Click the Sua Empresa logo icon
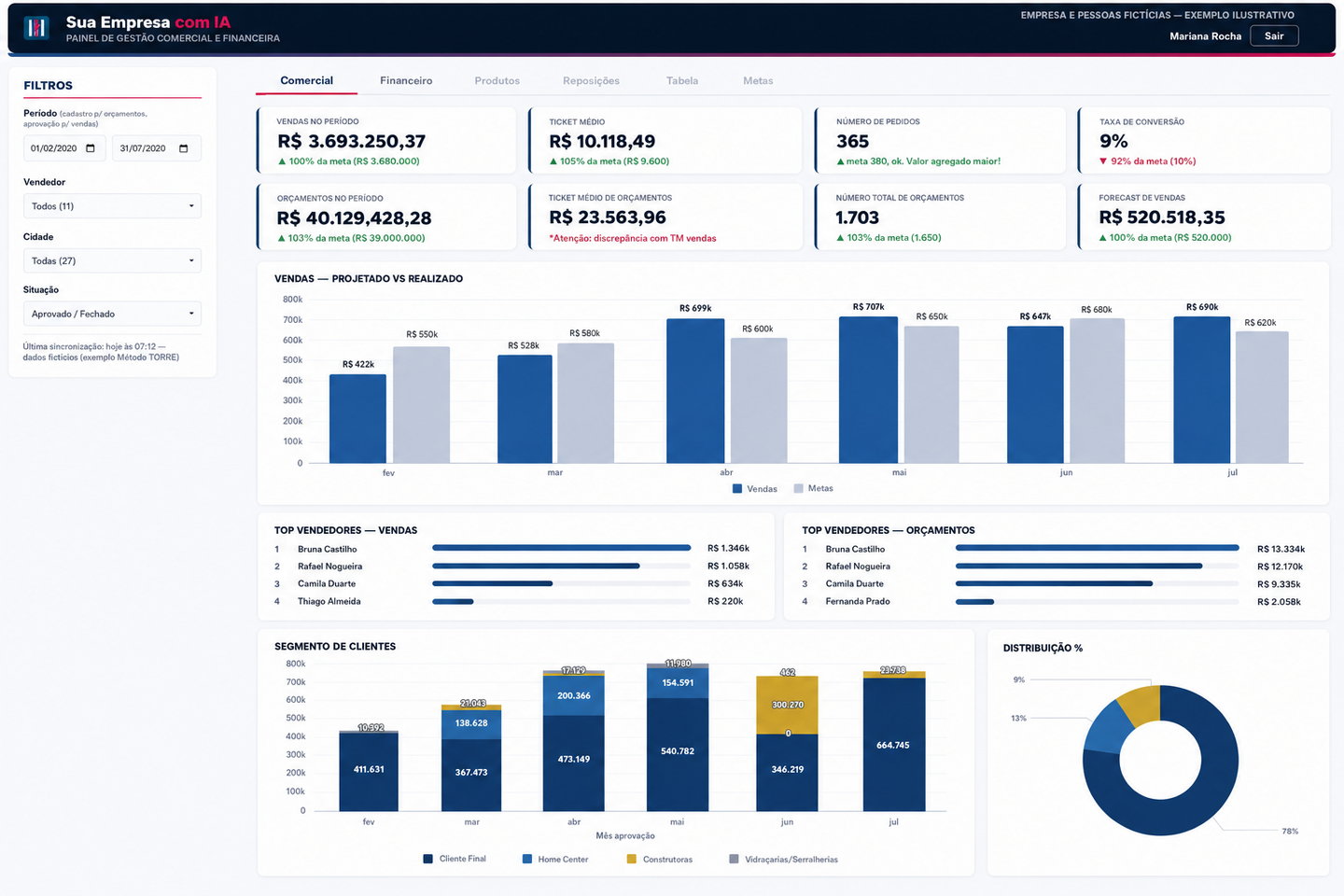The height and width of the screenshot is (896, 1344). 36,28
